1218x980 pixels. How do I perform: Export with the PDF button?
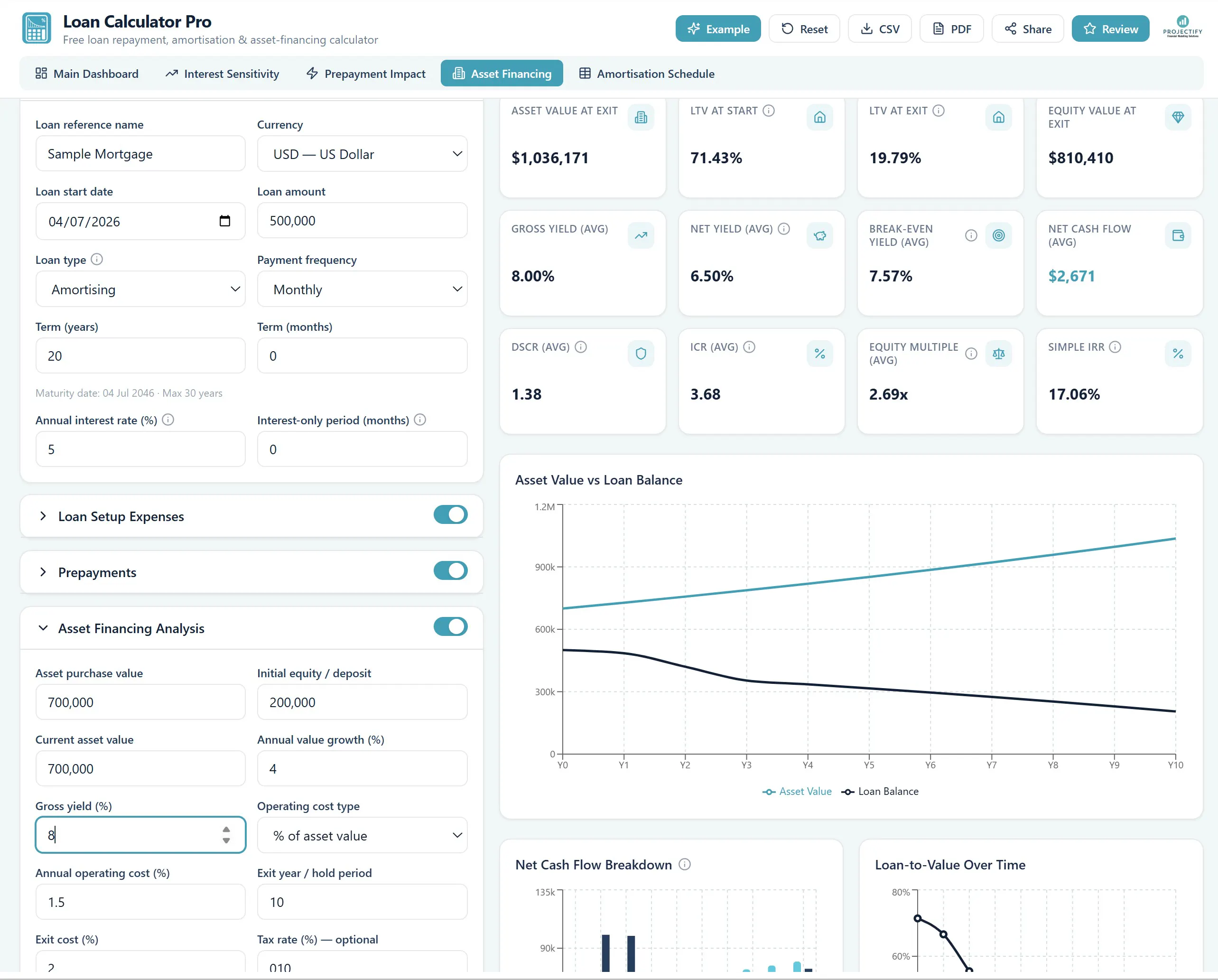click(951, 29)
